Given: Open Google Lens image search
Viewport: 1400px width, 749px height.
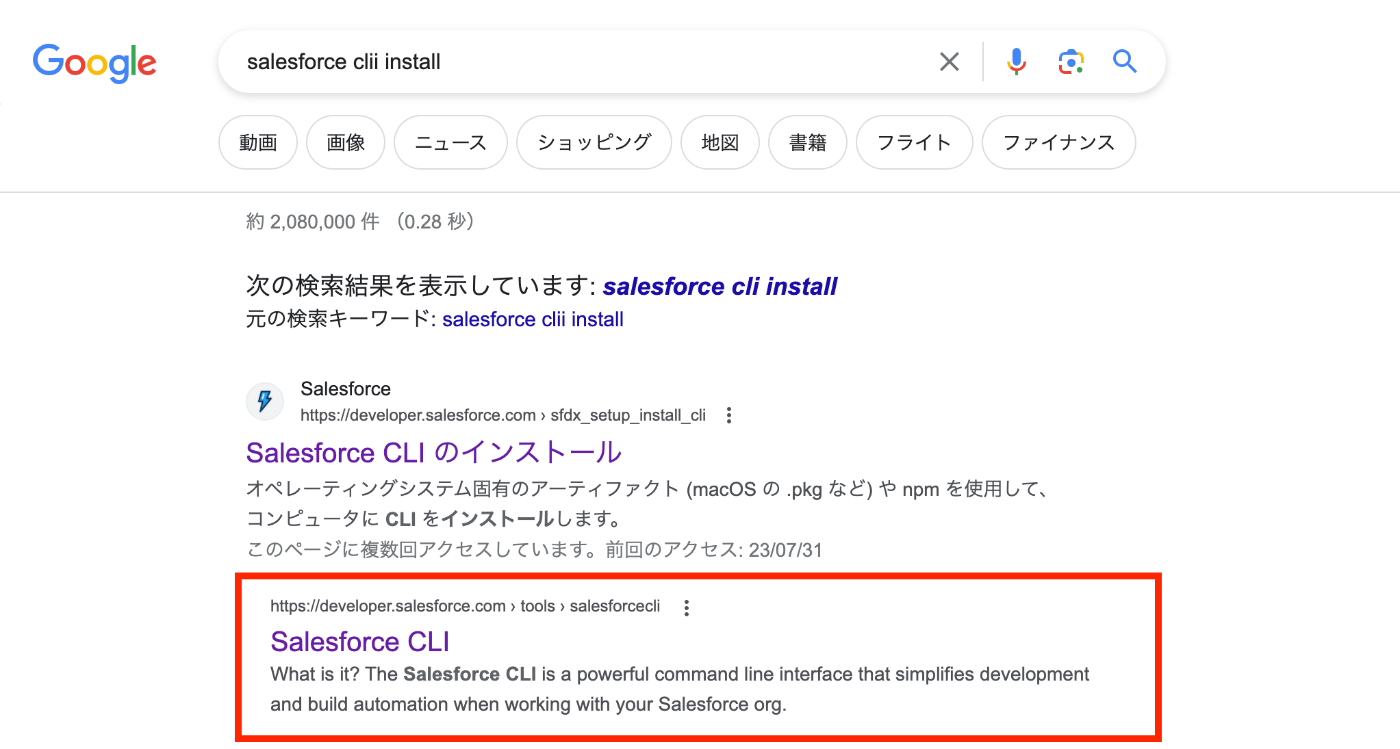Looking at the screenshot, I should [x=1071, y=62].
